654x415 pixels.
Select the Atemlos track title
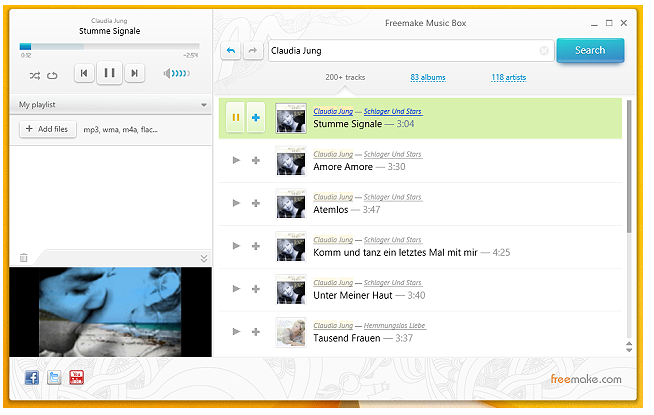click(331, 210)
